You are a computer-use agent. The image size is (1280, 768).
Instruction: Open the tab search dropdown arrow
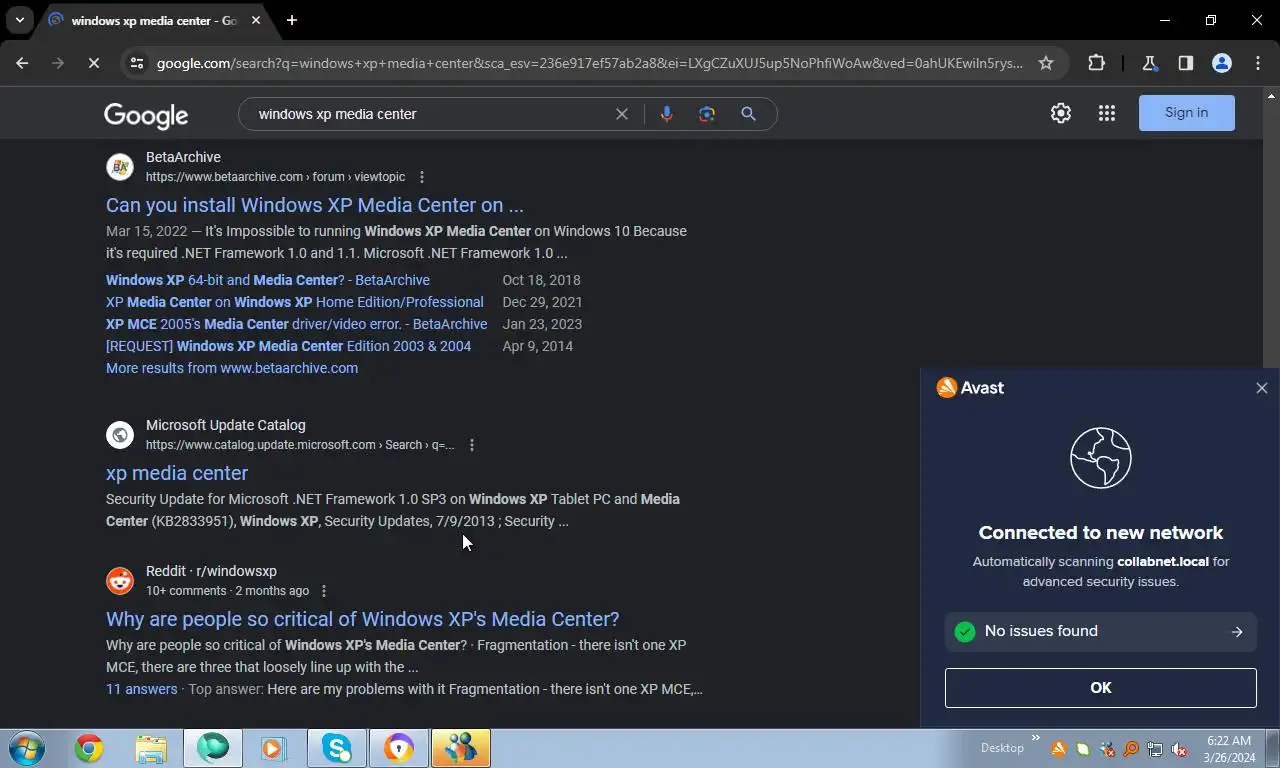19,20
